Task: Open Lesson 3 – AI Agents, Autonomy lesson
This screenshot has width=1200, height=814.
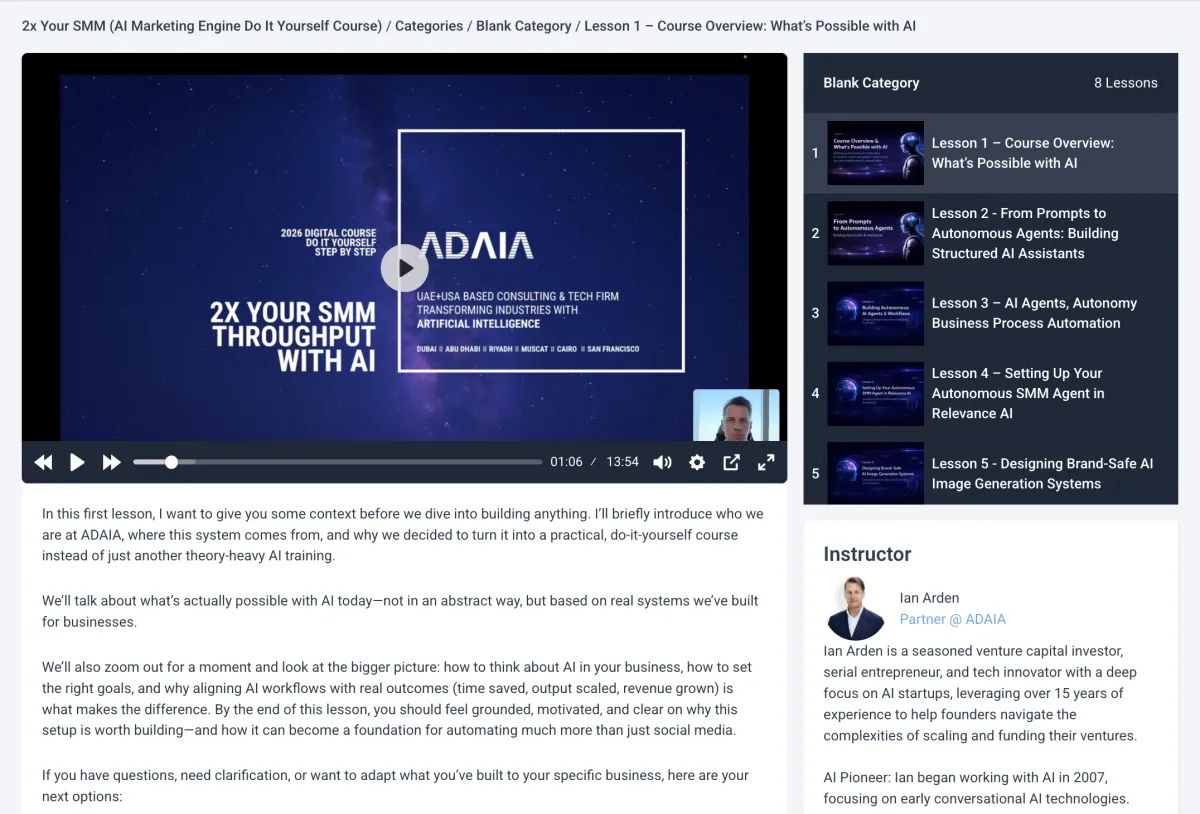Action: (991, 313)
